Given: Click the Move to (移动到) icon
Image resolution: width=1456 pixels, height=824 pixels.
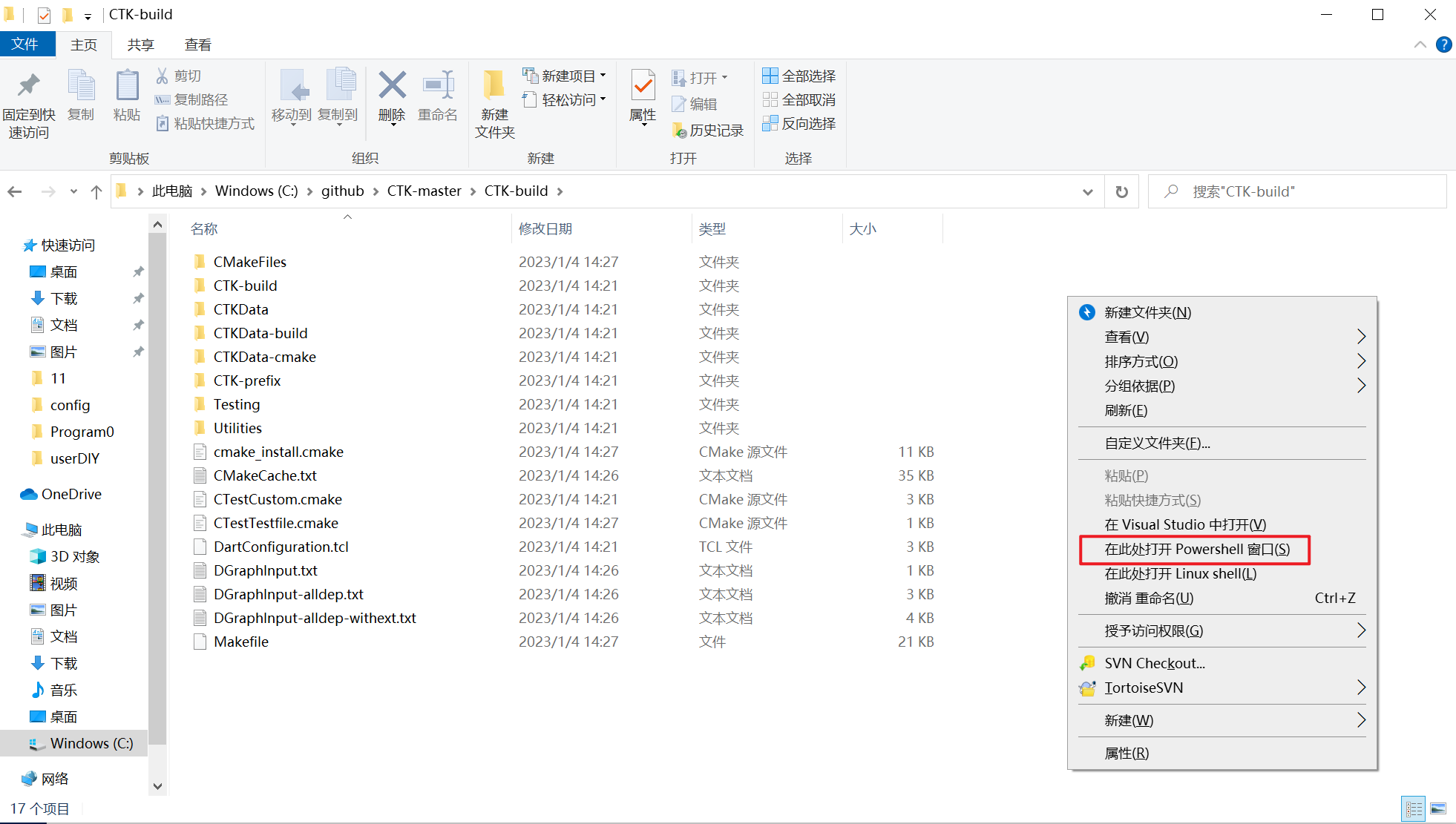Looking at the screenshot, I should coord(295,85).
